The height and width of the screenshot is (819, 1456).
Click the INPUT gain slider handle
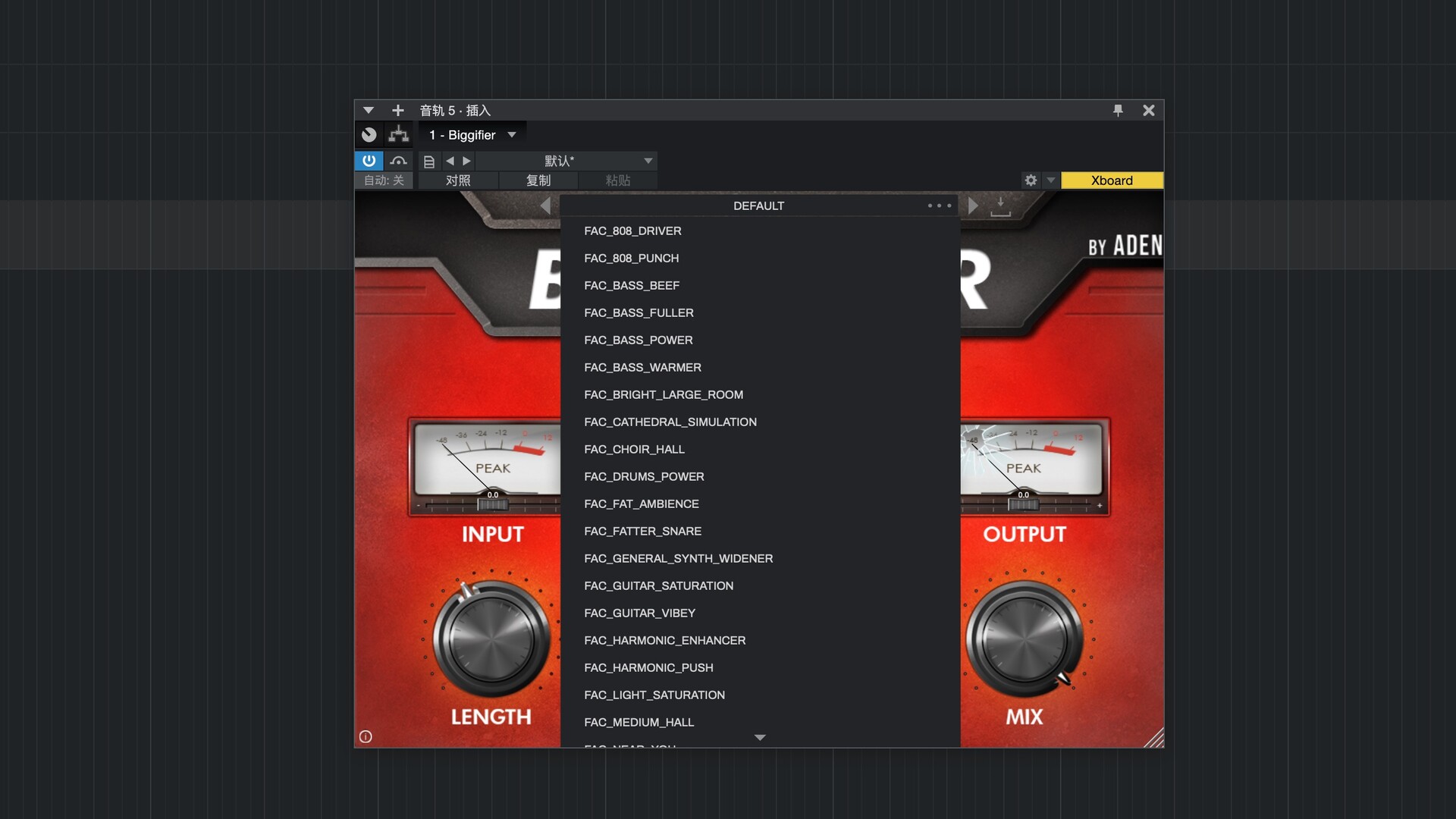[492, 504]
